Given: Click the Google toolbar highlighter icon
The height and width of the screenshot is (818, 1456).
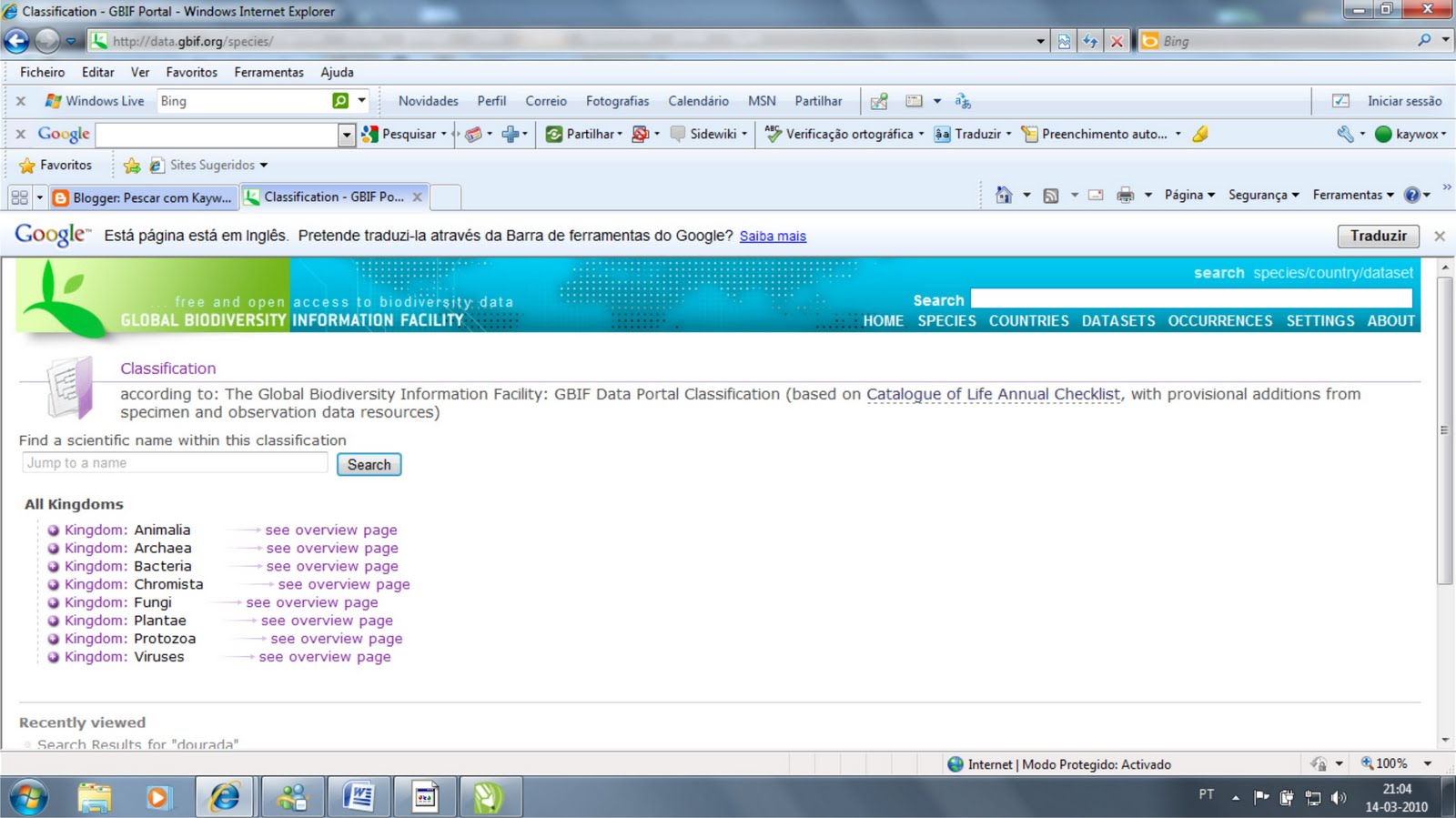Looking at the screenshot, I should [1200, 134].
